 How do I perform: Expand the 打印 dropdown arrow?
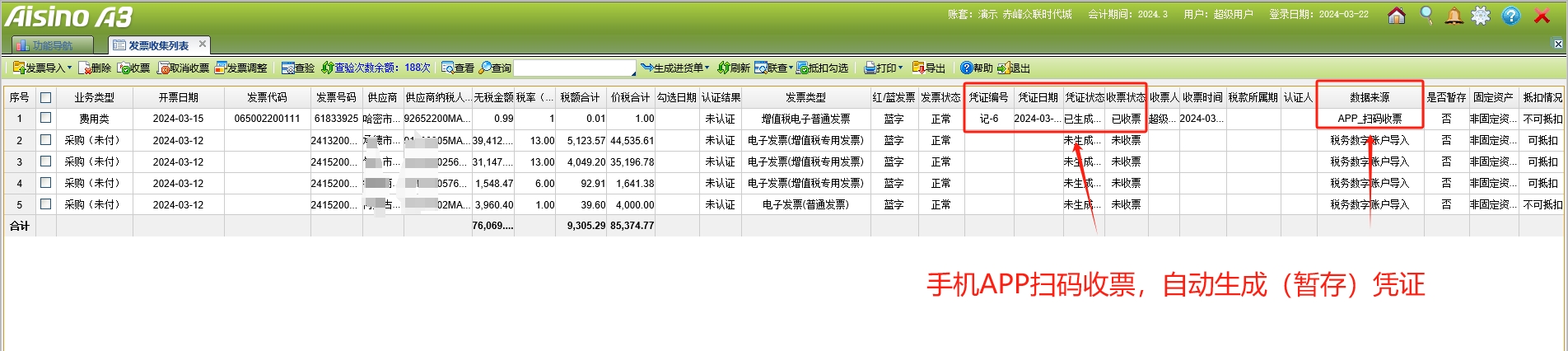coord(900,68)
